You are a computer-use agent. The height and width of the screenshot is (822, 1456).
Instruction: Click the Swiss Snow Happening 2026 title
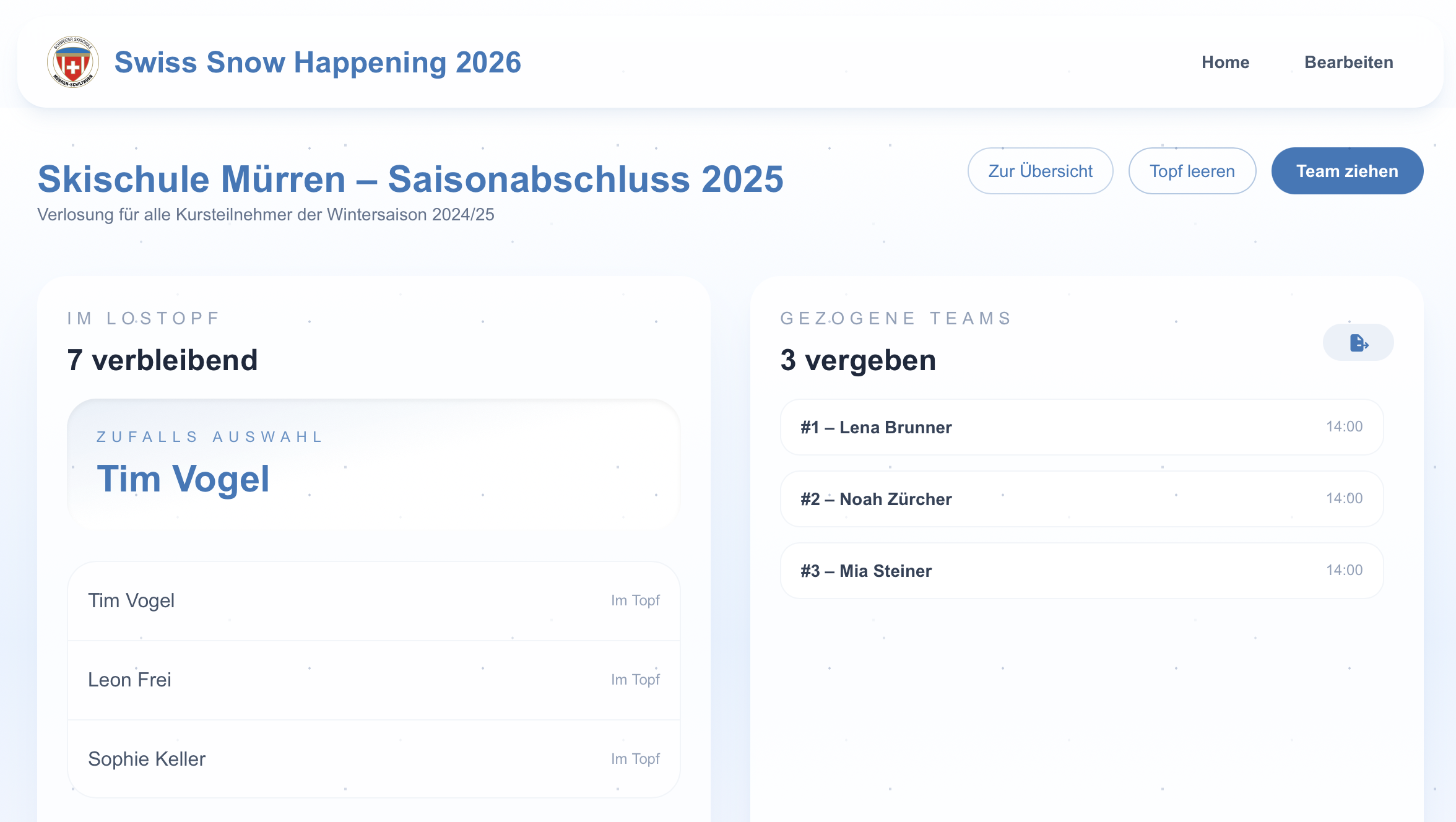318,63
